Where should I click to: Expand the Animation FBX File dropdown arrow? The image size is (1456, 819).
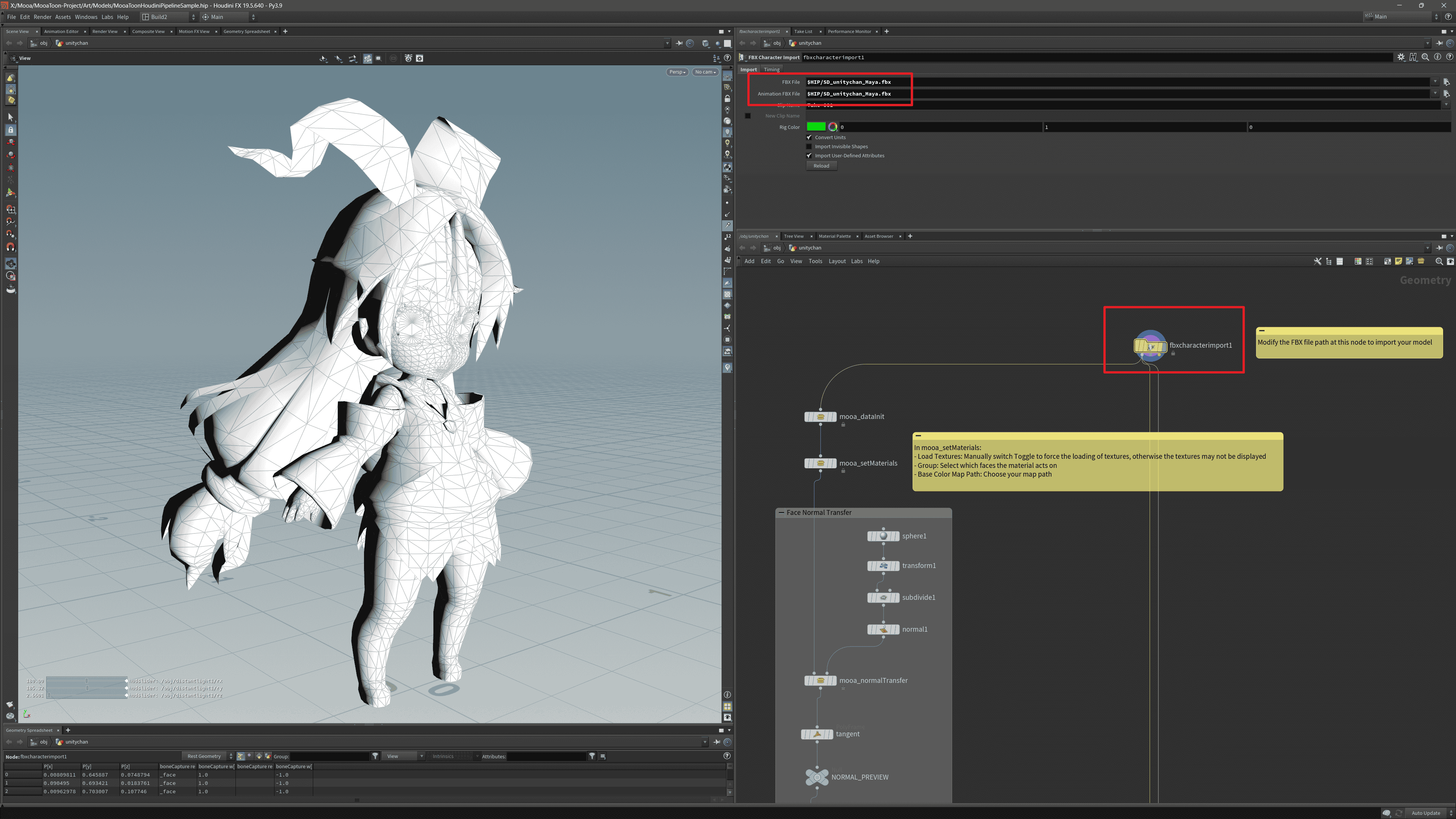(1434, 94)
